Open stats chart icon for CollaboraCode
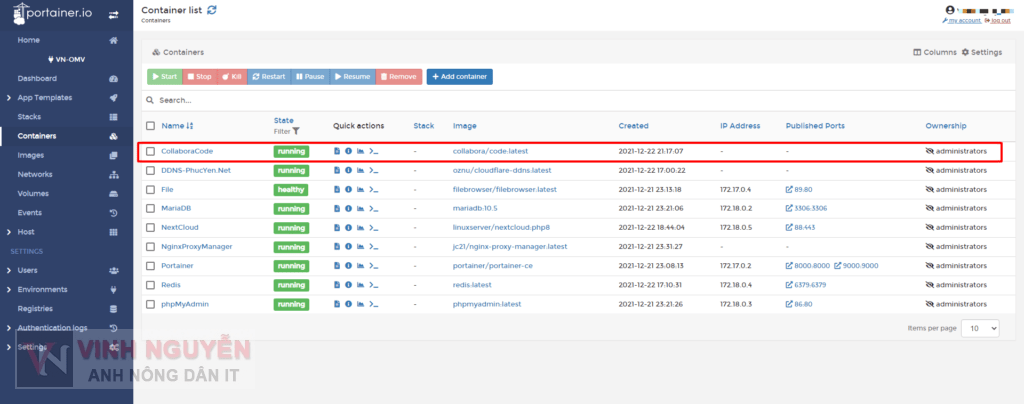Image resolution: width=1024 pixels, height=404 pixels. (360, 151)
